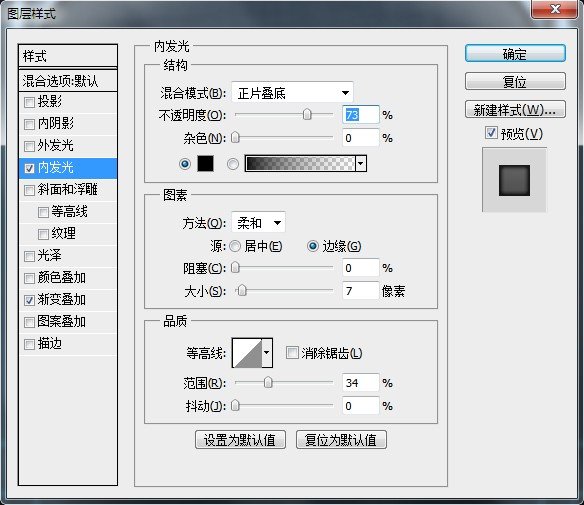The width and height of the screenshot is (584, 505).
Task: Click the 复位 reset button
Action: (x=515, y=81)
